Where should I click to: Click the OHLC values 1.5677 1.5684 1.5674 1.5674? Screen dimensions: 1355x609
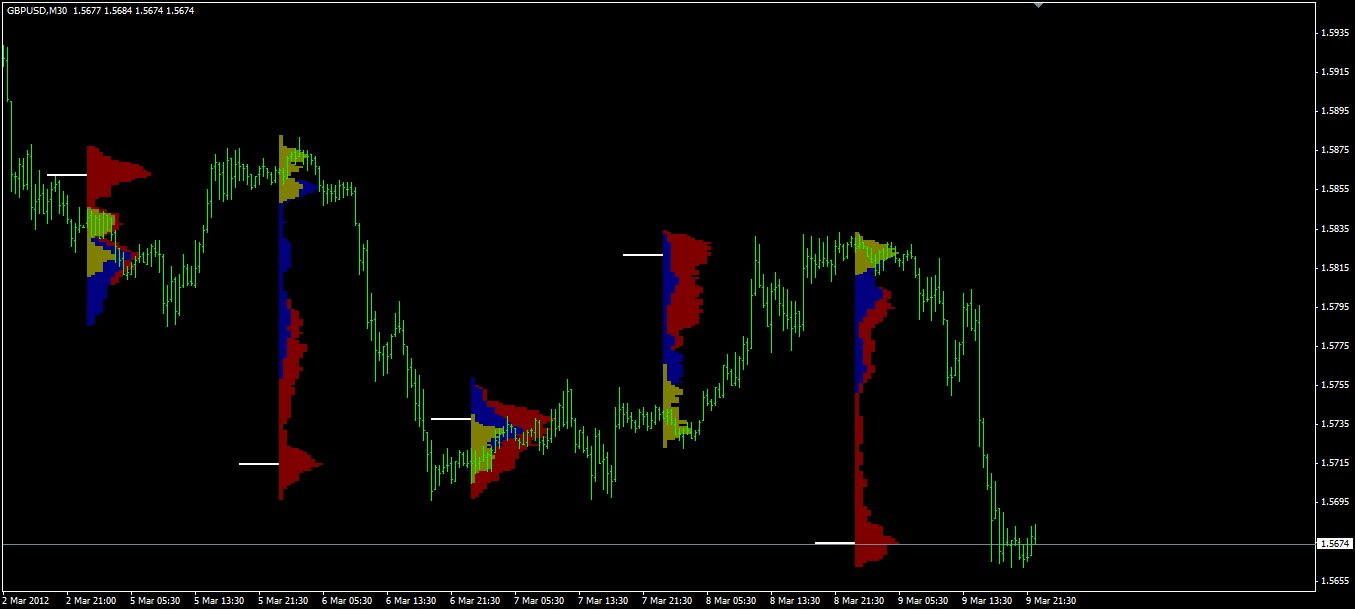tap(134, 10)
